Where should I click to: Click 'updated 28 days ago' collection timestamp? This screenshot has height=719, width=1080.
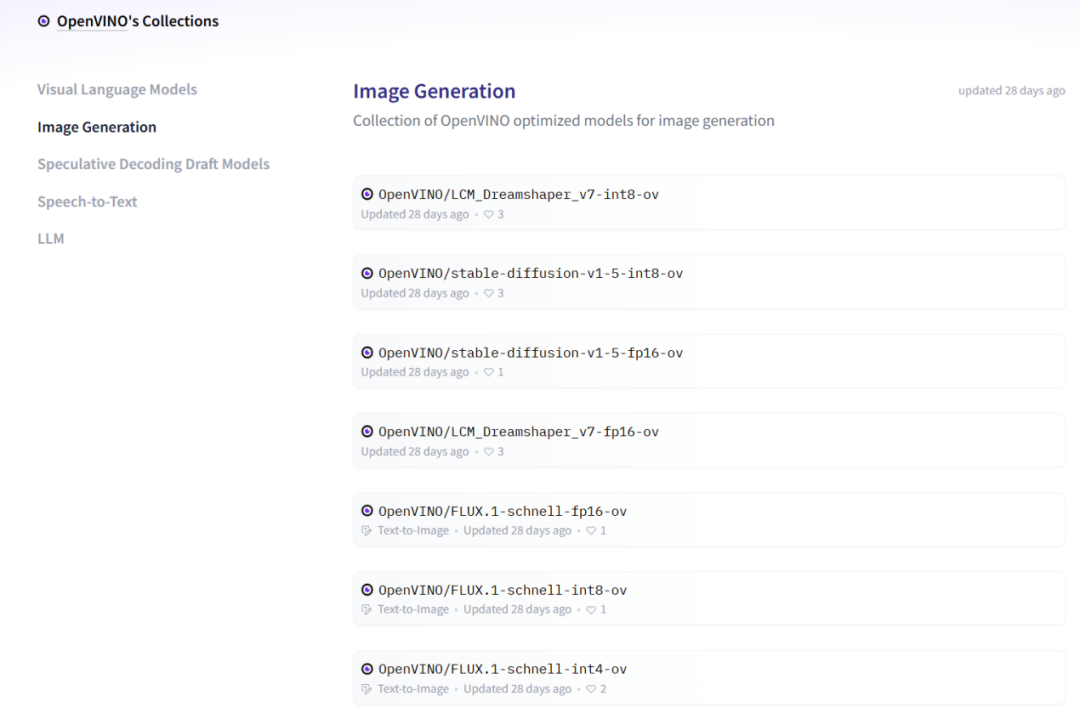pyautogui.click(x=1011, y=91)
